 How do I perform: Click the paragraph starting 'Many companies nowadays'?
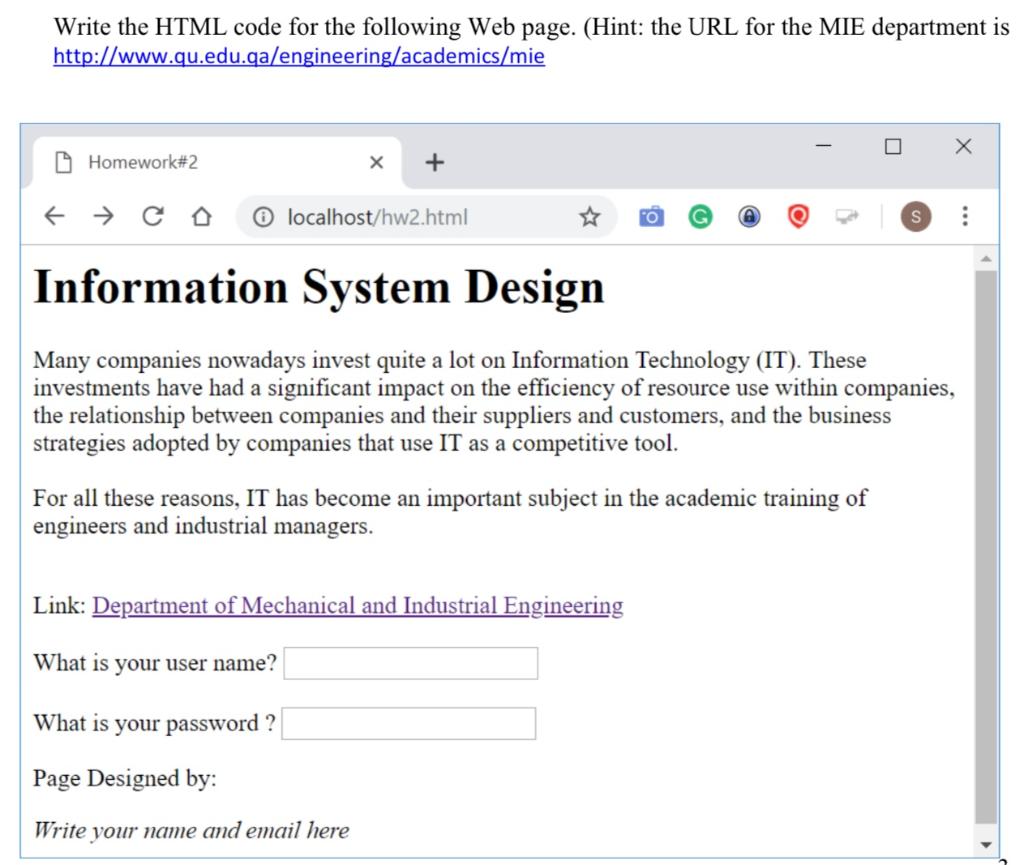pos(494,401)
